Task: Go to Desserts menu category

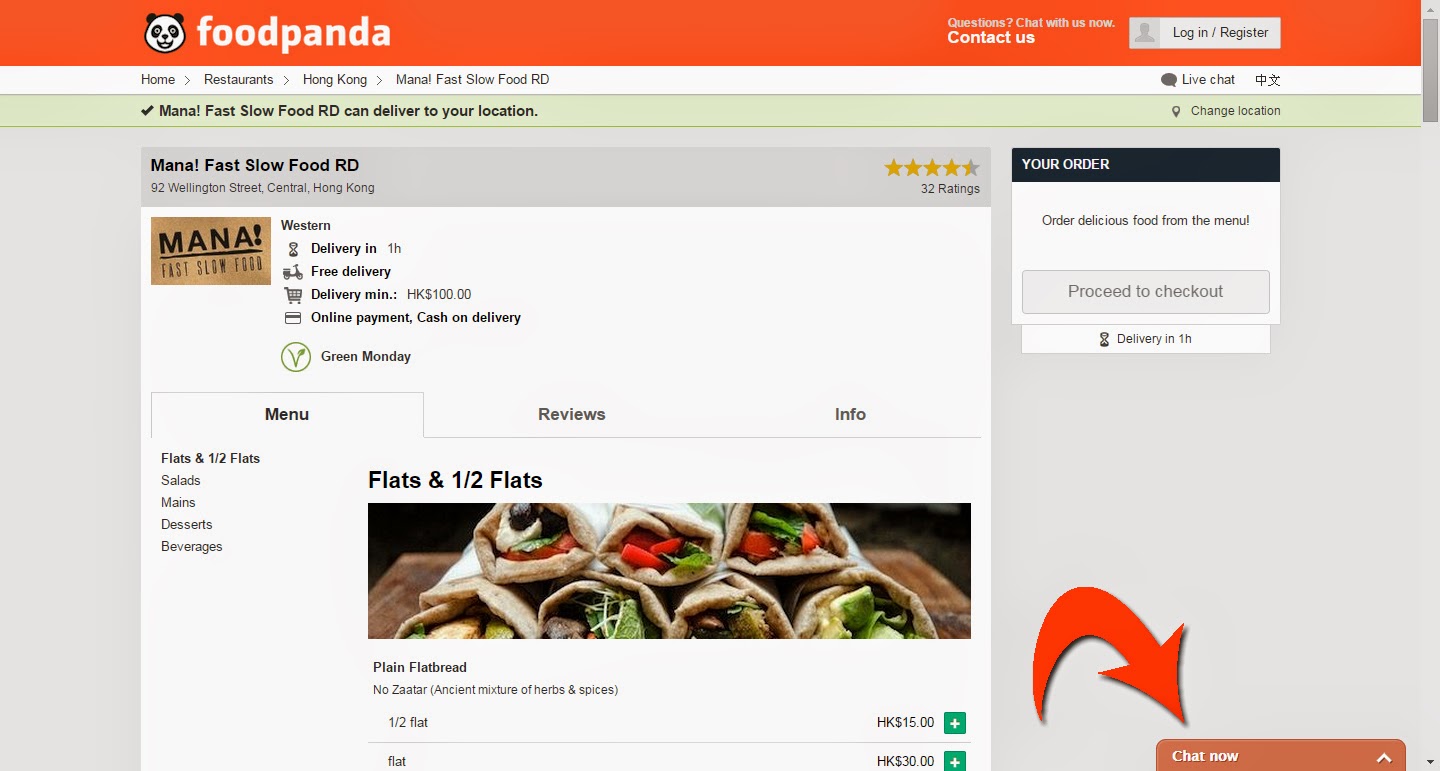Action: tap(187, 524)
